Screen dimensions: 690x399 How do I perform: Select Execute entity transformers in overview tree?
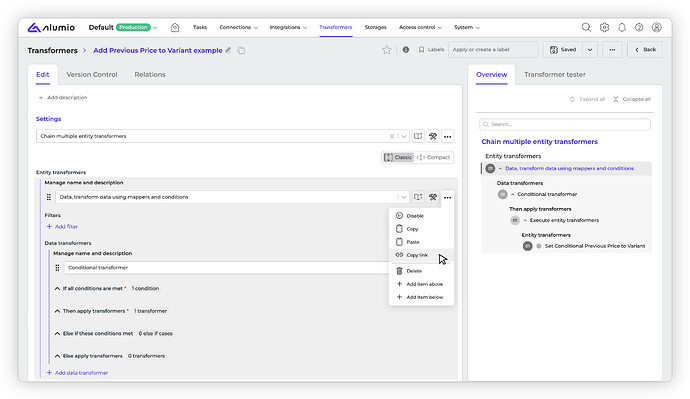tap(564, 220)
